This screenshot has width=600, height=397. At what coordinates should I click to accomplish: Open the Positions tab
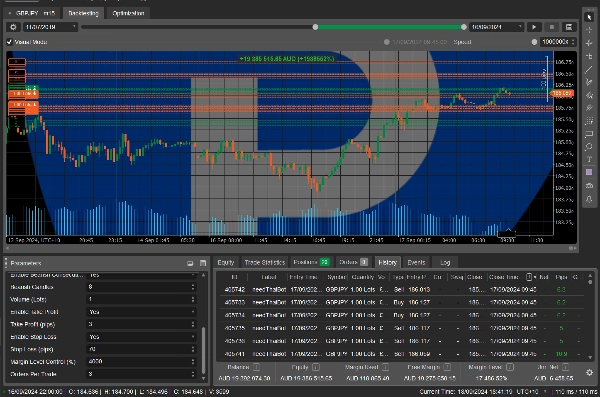coord(311,262)
